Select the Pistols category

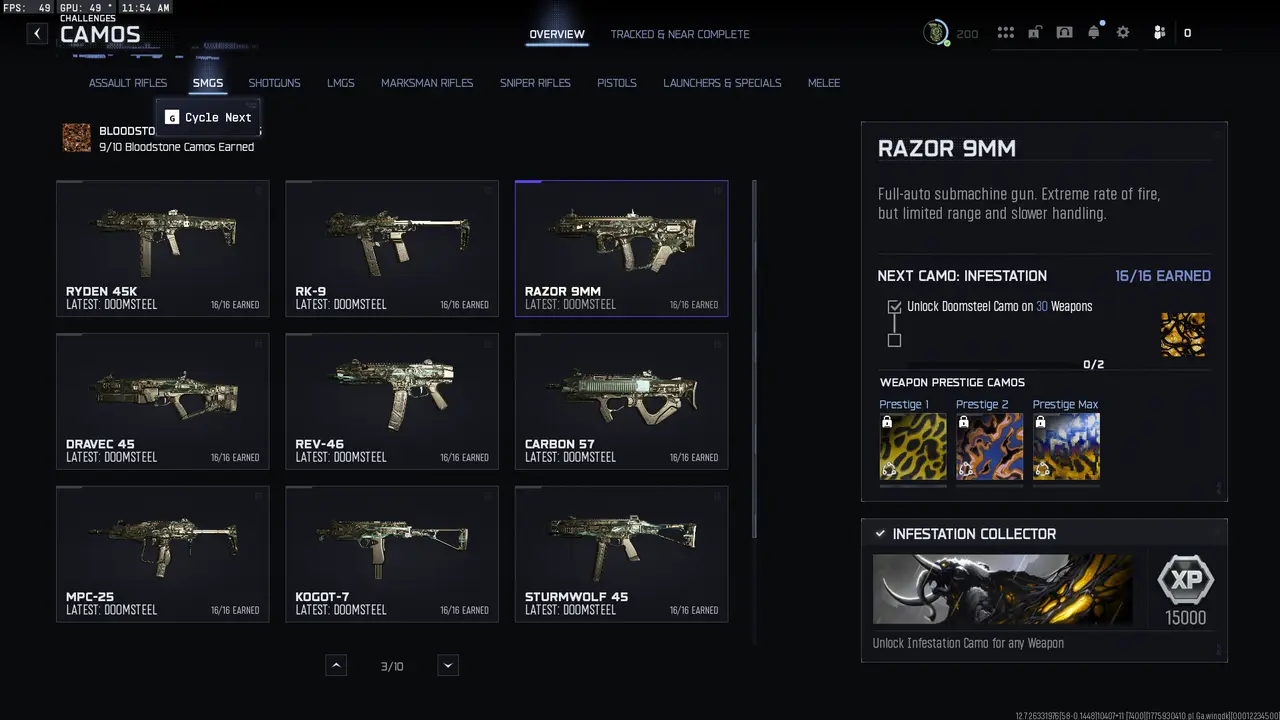[x=617, y=83]
